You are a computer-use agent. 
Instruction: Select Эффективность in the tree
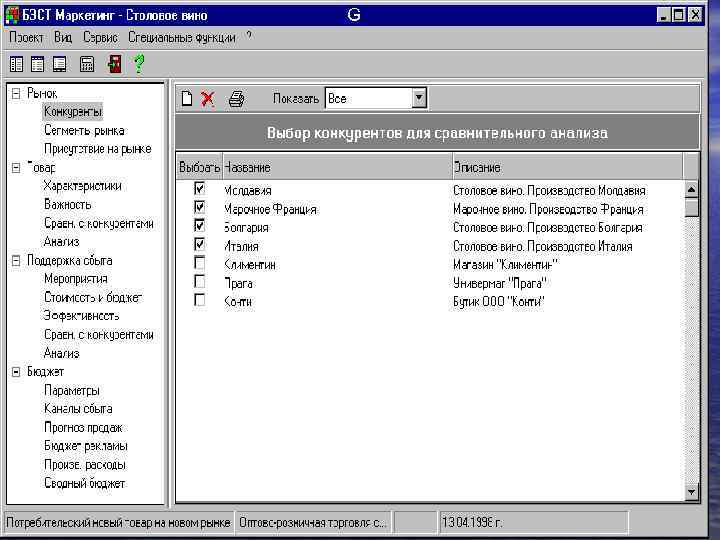[x=81, y=316]
